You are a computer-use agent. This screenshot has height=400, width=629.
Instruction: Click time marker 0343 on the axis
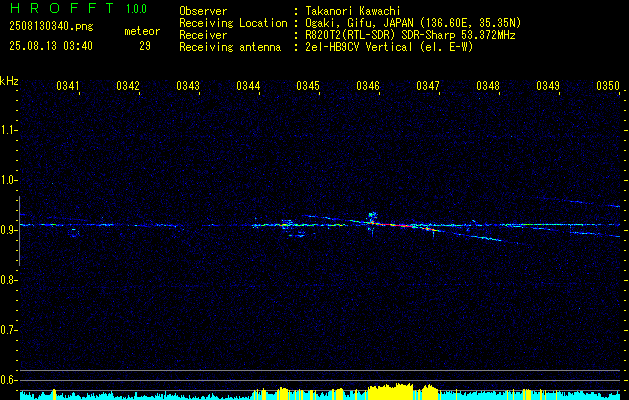pyautogui.click(x=188, y=86)
